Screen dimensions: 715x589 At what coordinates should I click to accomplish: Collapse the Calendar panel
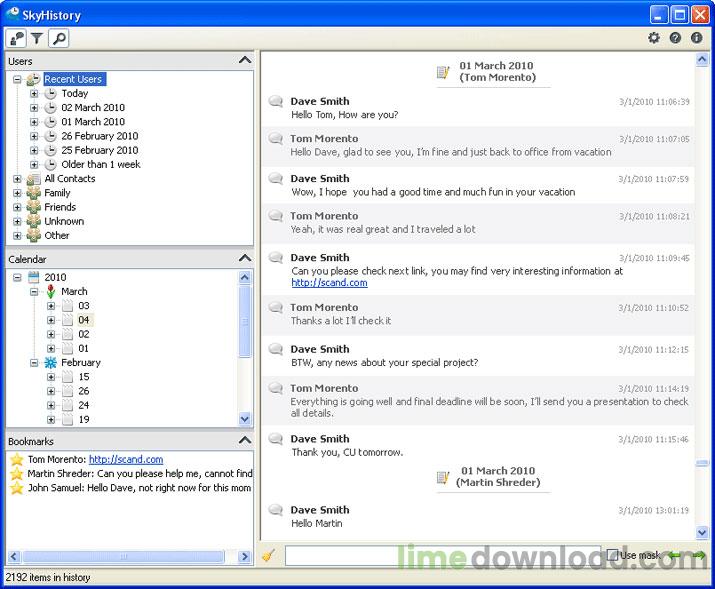point(245,258)
